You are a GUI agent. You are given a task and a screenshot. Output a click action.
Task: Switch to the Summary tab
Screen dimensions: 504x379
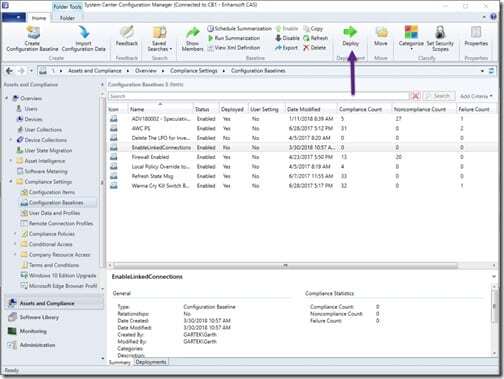click(x=119, y=363)
